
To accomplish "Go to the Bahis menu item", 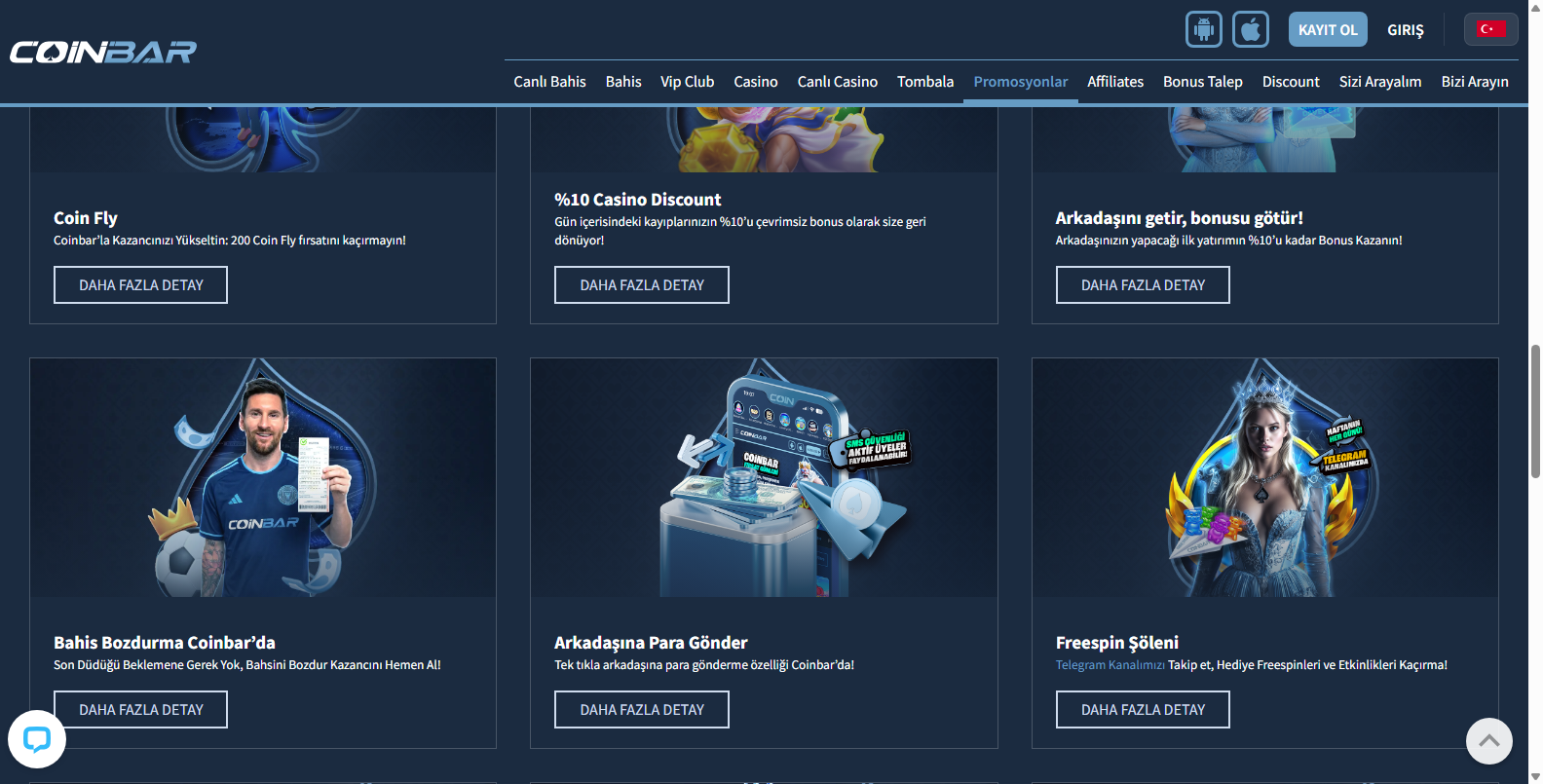I will coord(623,82).
